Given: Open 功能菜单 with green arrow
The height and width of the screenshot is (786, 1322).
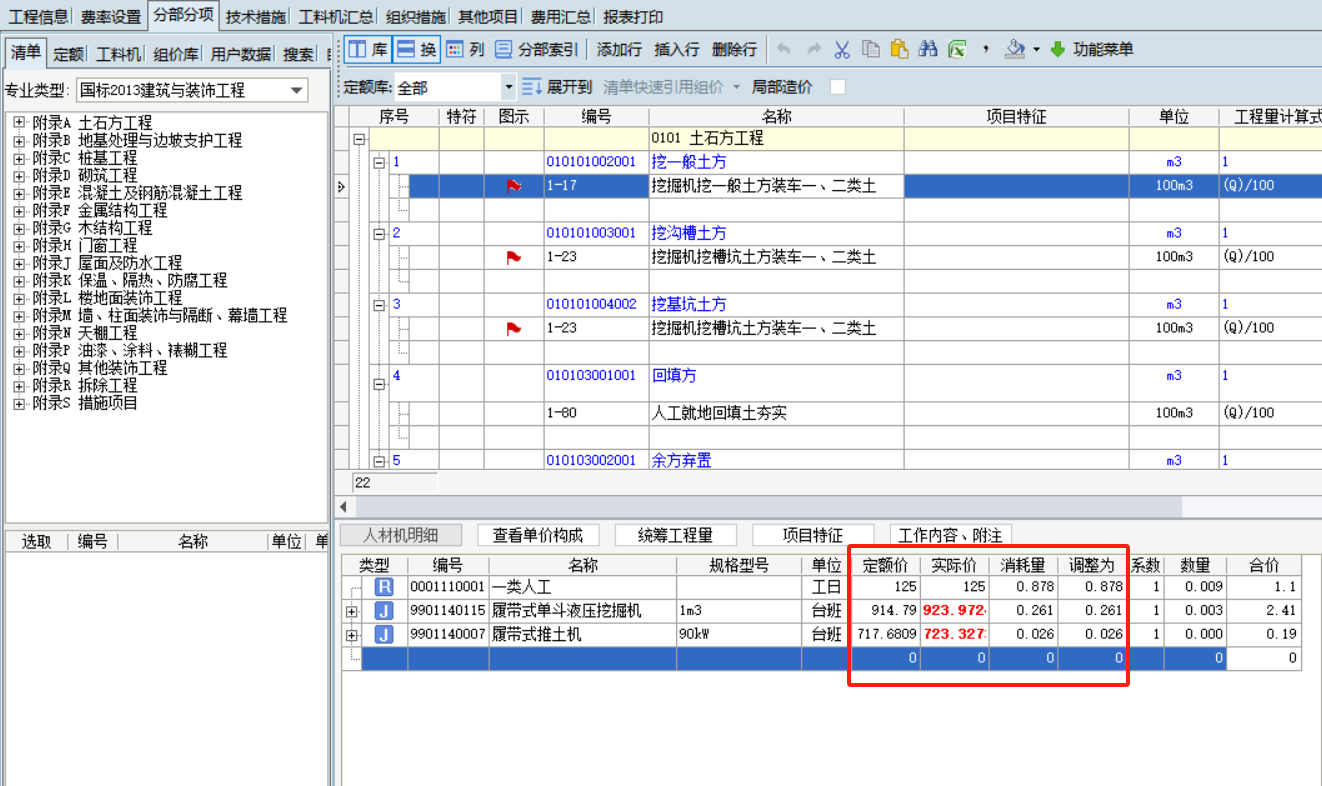Looking at the screenshot, I should click(x=1091, y=49).
